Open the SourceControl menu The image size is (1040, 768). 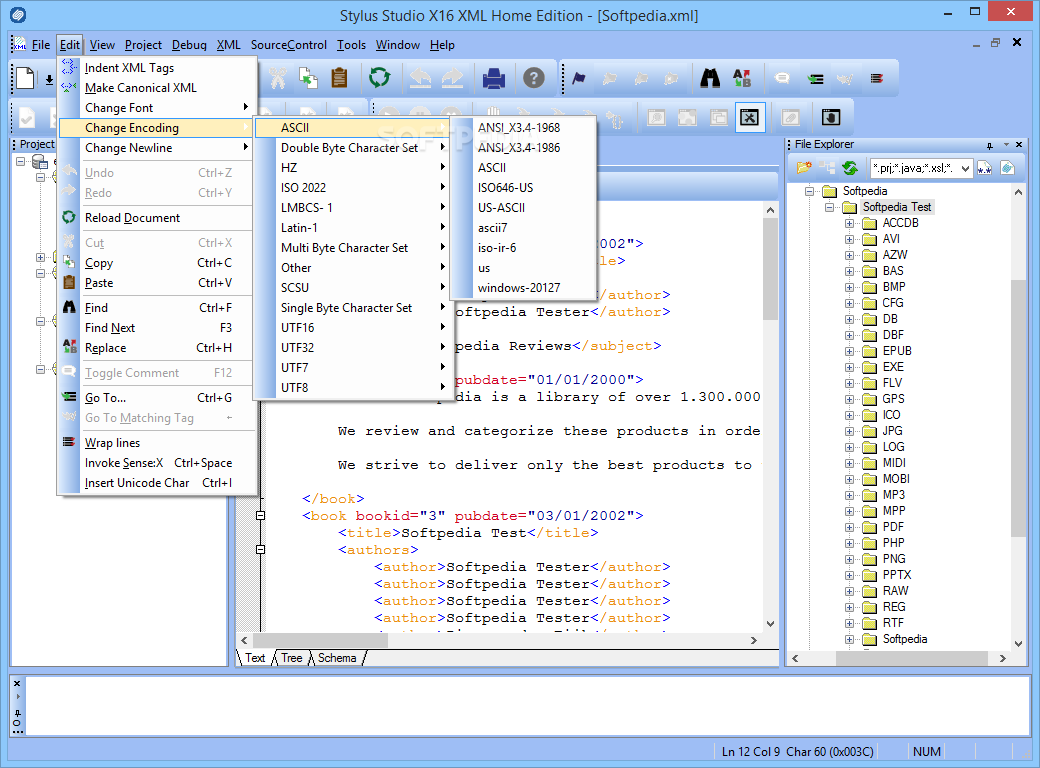pos(289,45)
